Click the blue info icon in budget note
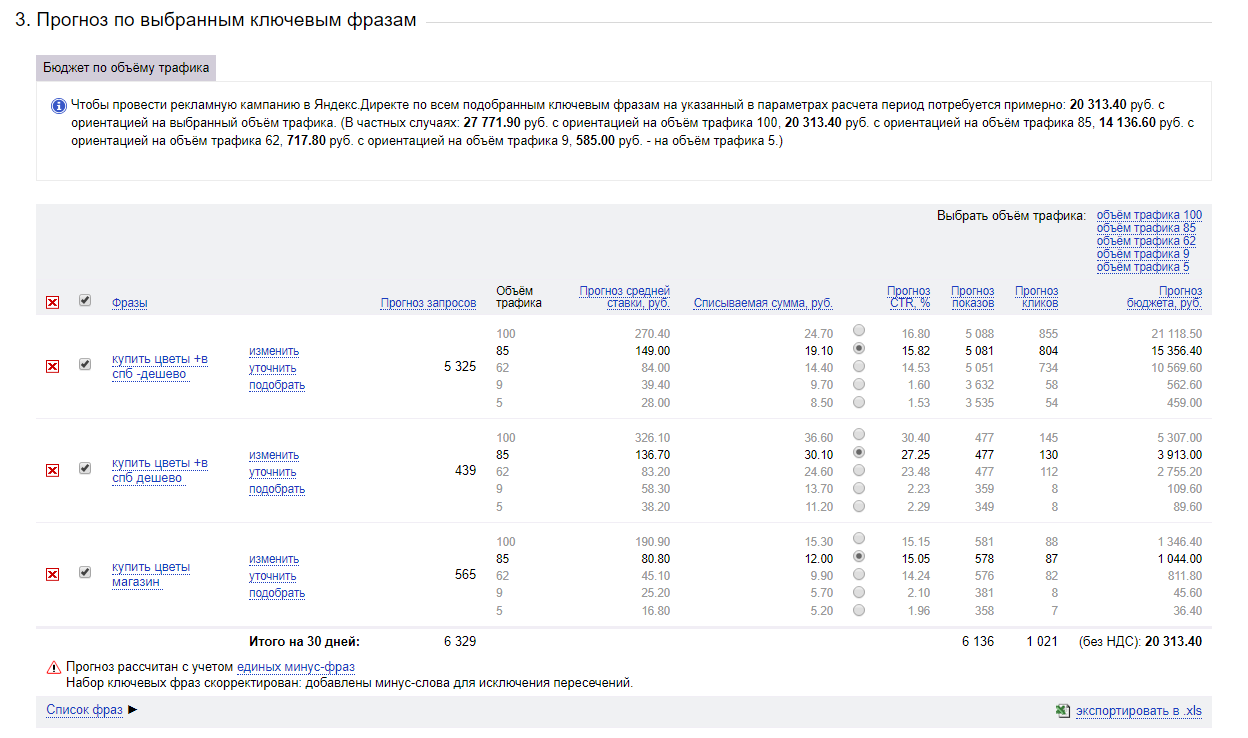The width and height of the screenshot is (1248, 738). tap(58, 105)
